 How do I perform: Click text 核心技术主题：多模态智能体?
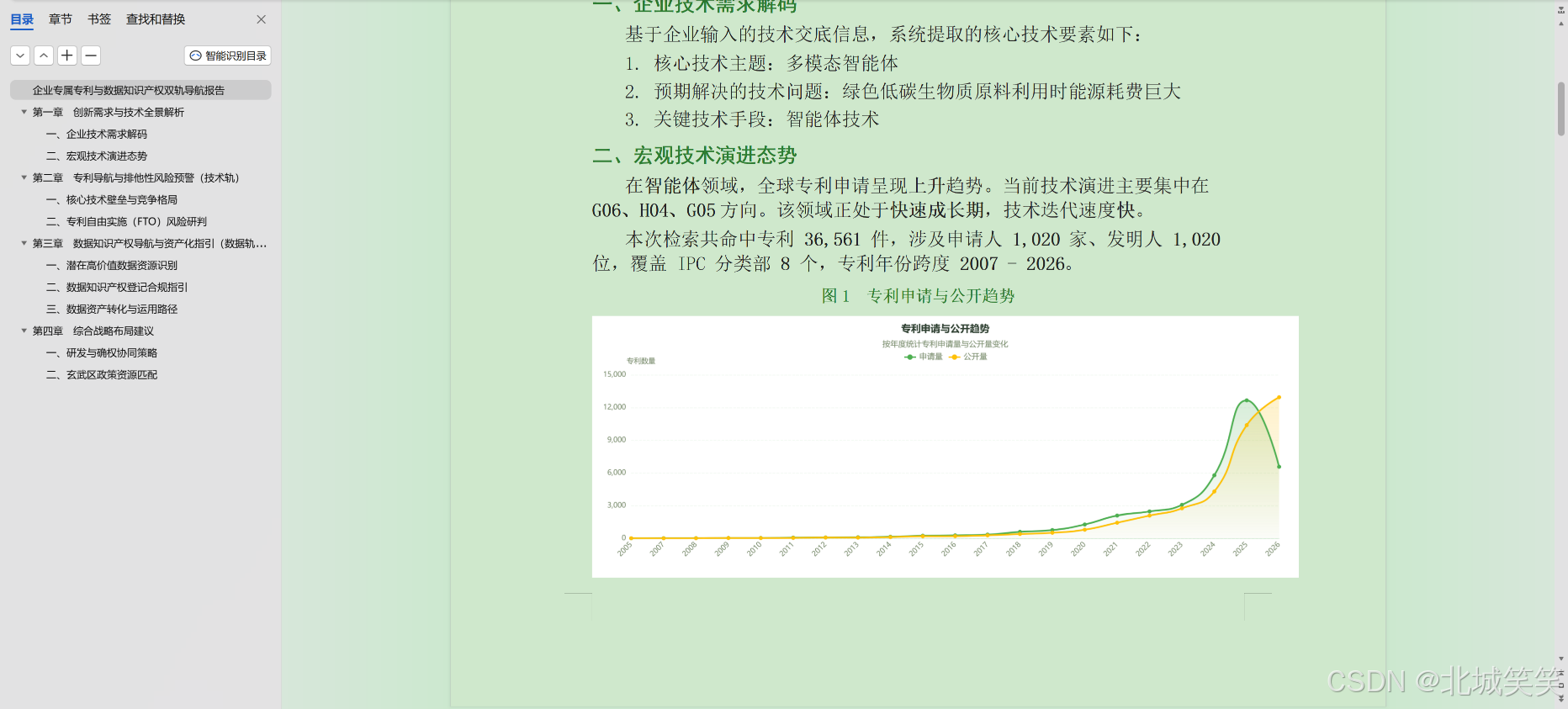[x=776, y=63]
